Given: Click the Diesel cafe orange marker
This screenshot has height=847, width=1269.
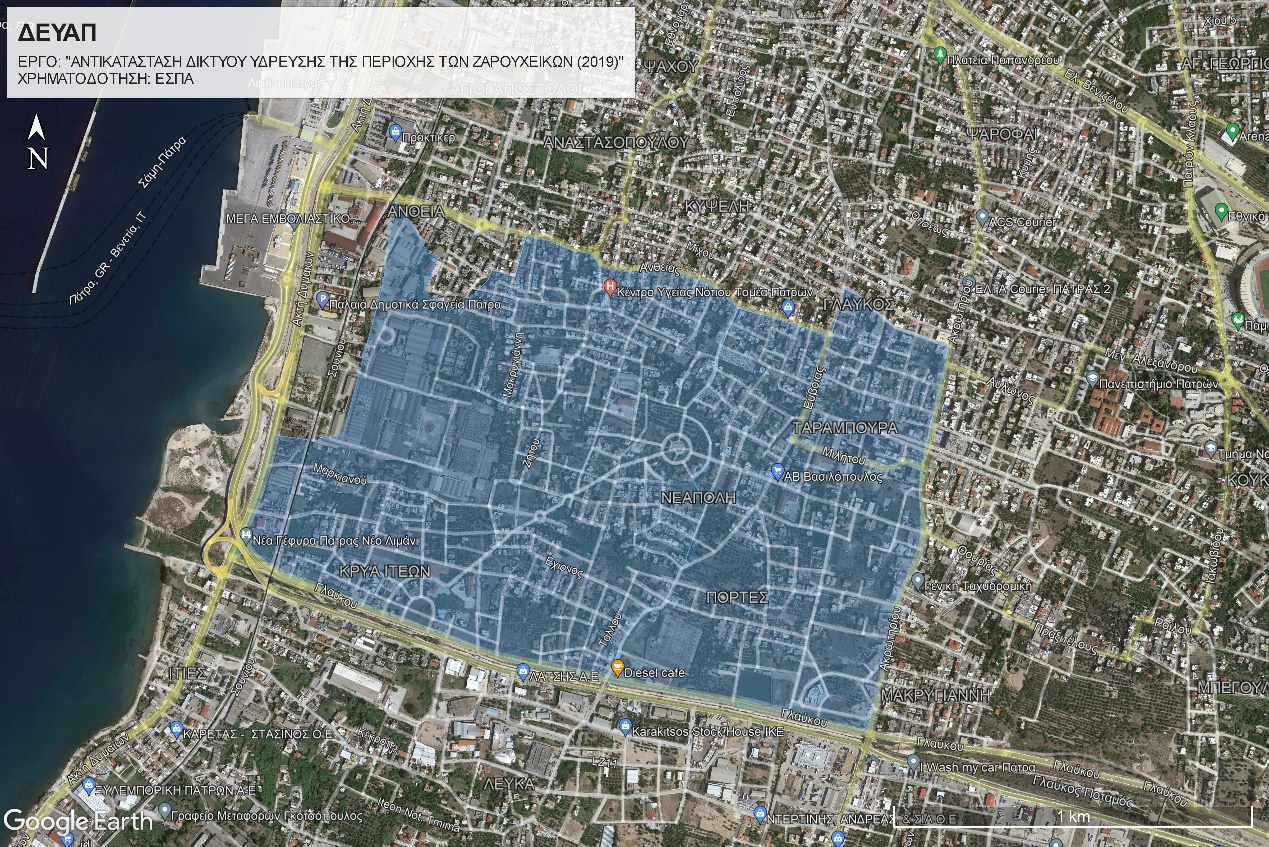Looking at the screenshot, I should point(617,668).
